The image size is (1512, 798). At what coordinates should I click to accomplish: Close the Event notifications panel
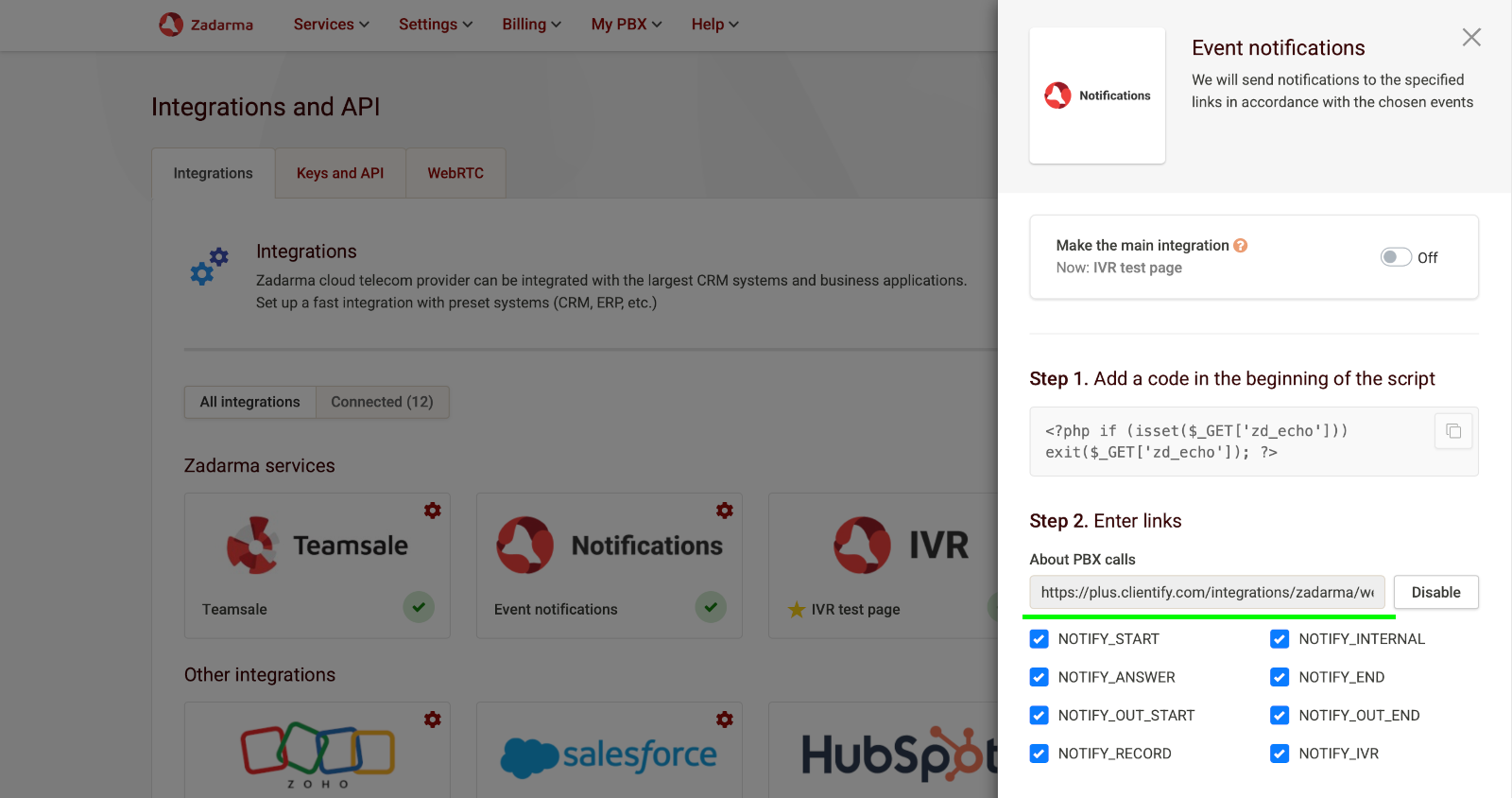pyautogui.click(x=1471, y=38)
